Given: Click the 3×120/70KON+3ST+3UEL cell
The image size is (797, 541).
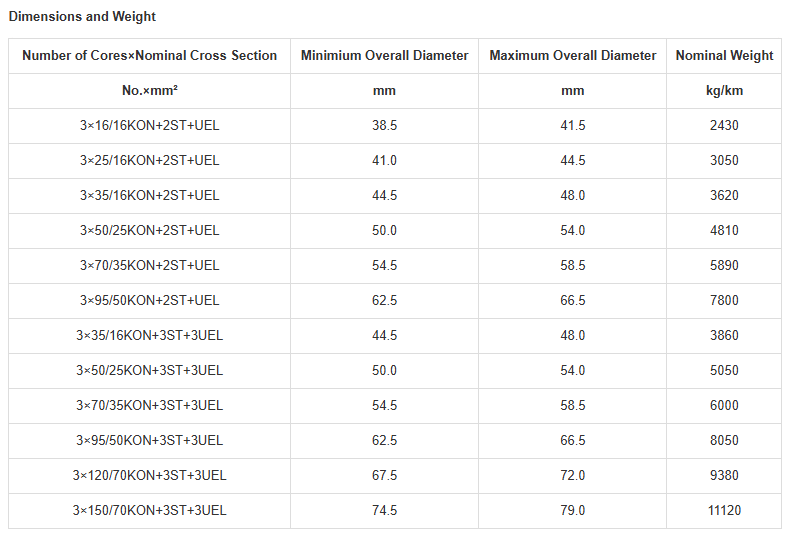Looking at the screenshot, I should [x=149, y=475].
